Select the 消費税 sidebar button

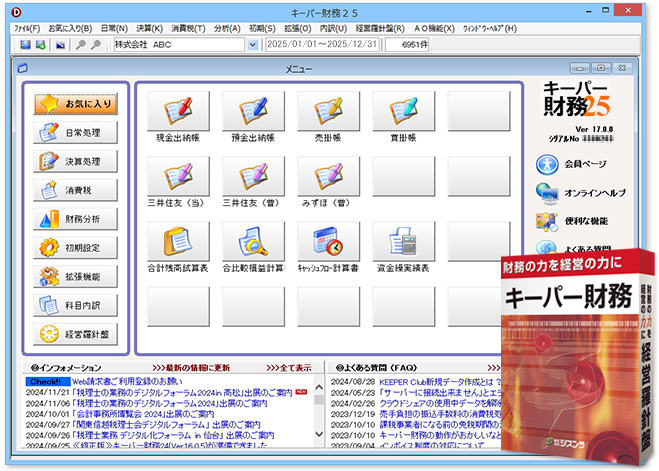point(76,190)
